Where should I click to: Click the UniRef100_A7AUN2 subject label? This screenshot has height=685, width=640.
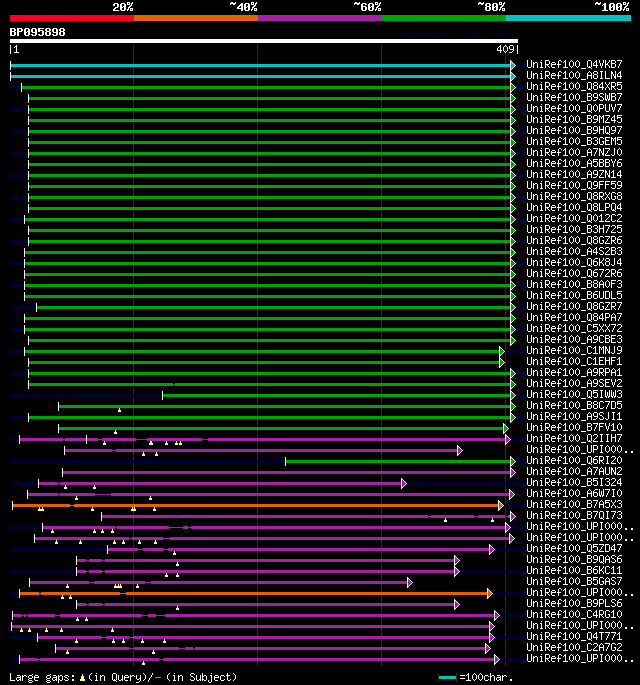click(x=574, y=471)
